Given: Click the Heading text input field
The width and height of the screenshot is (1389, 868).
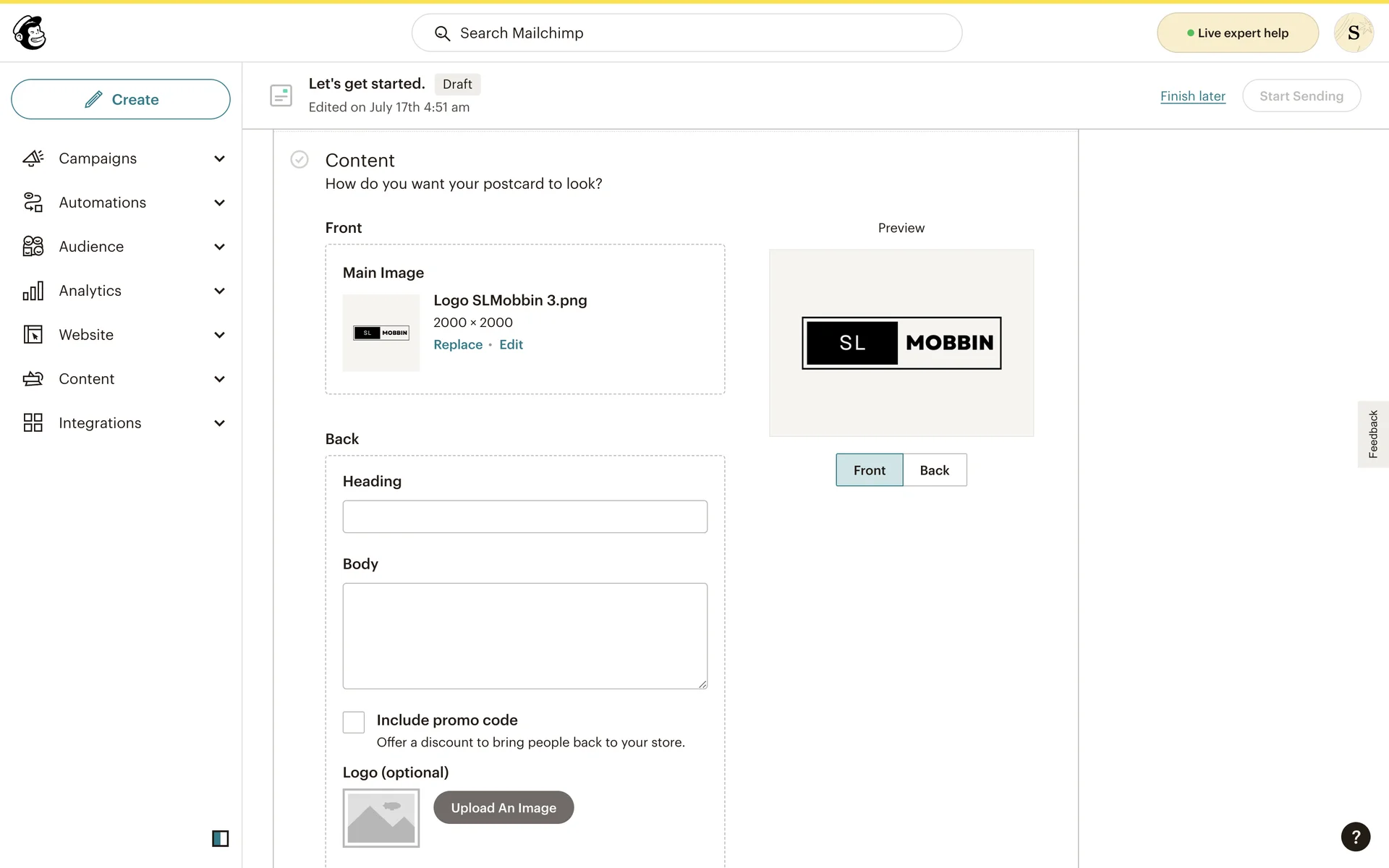Looking at the screenshot, I should click(524, 516).
